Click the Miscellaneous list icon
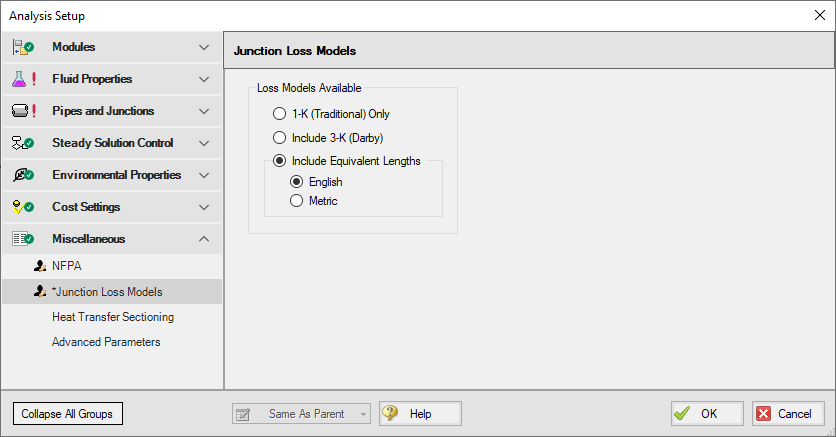This screenshot has width=836, height=437. tap(23, 239)
